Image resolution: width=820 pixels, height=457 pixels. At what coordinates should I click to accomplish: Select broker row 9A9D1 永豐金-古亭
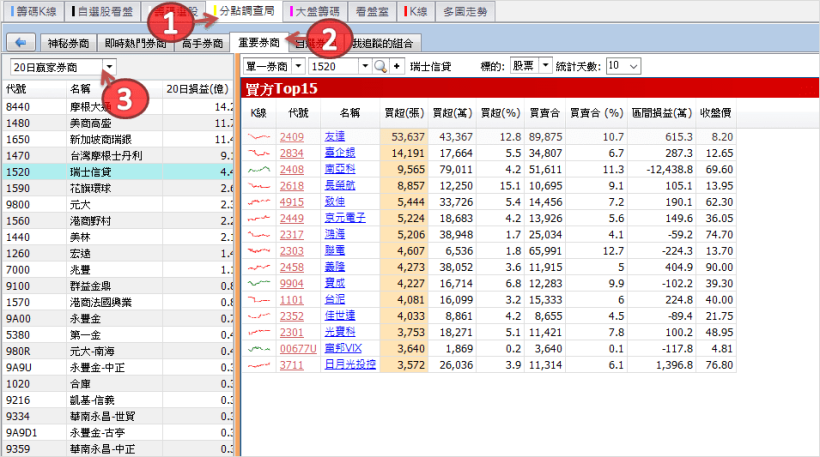[119, 432]
